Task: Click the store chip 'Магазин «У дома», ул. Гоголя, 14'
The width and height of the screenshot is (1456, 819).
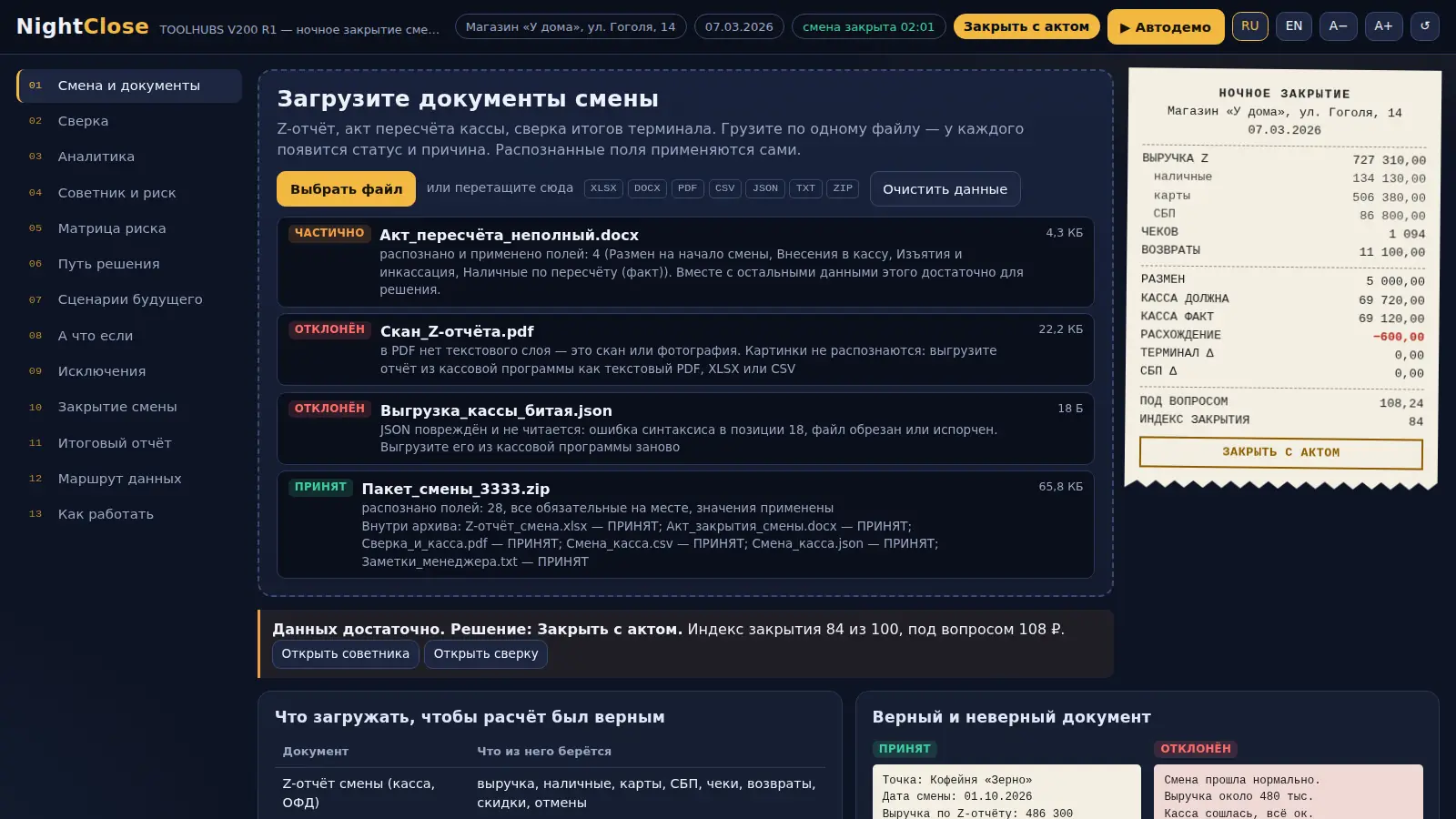Action: coord(571,26)
